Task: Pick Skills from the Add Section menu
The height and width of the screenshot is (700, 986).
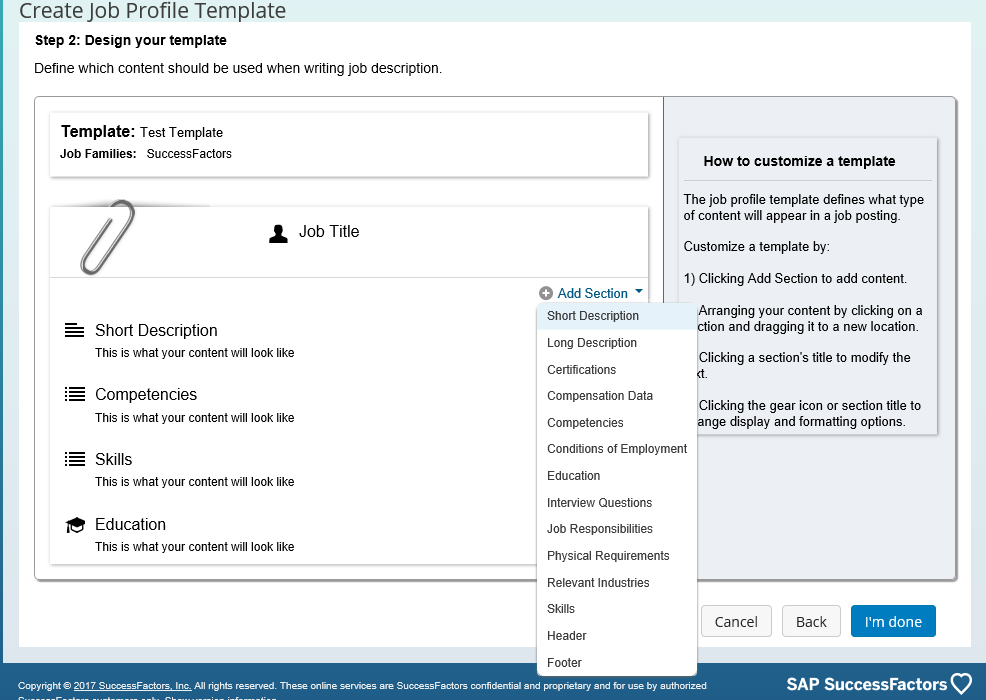Action: pos(617,609)
